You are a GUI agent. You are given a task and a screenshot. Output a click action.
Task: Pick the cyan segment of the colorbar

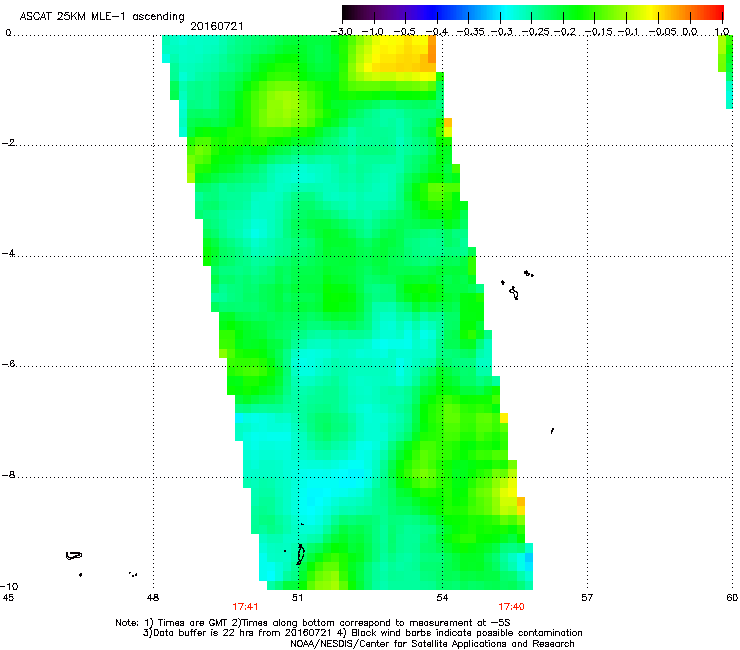pyautogui.click(x=505, y=12)
